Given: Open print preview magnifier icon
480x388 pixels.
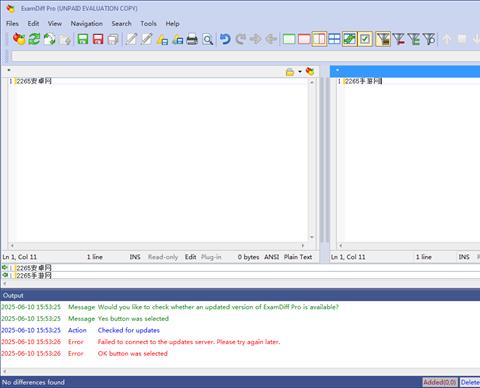Looking at the screenshot, I should 208,40.
